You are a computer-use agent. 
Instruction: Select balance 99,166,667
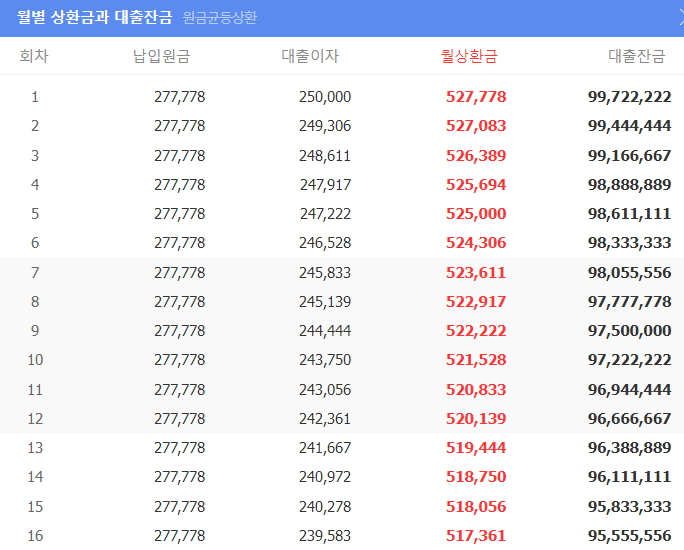coord(629,156)
